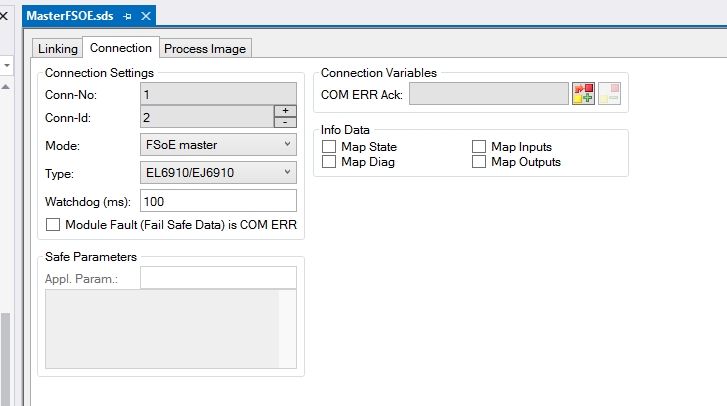
Task: Switch to the Linking tab
Action: (x=57, y=49)
